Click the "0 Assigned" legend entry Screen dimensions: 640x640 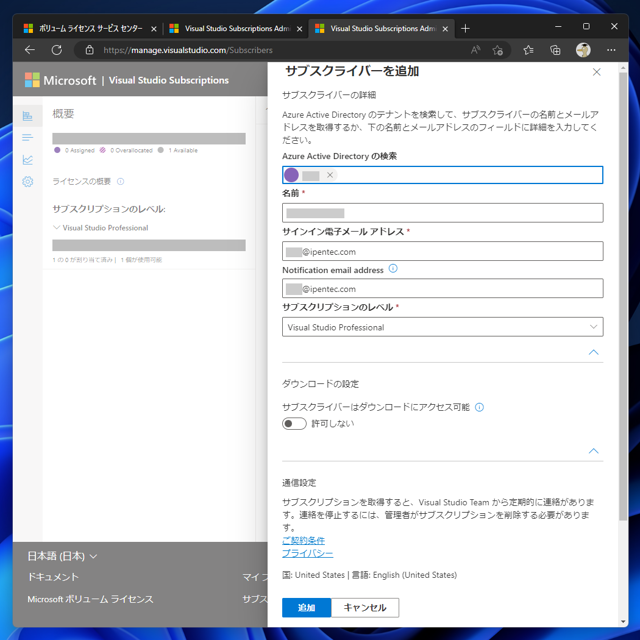(x=74, y=150)
